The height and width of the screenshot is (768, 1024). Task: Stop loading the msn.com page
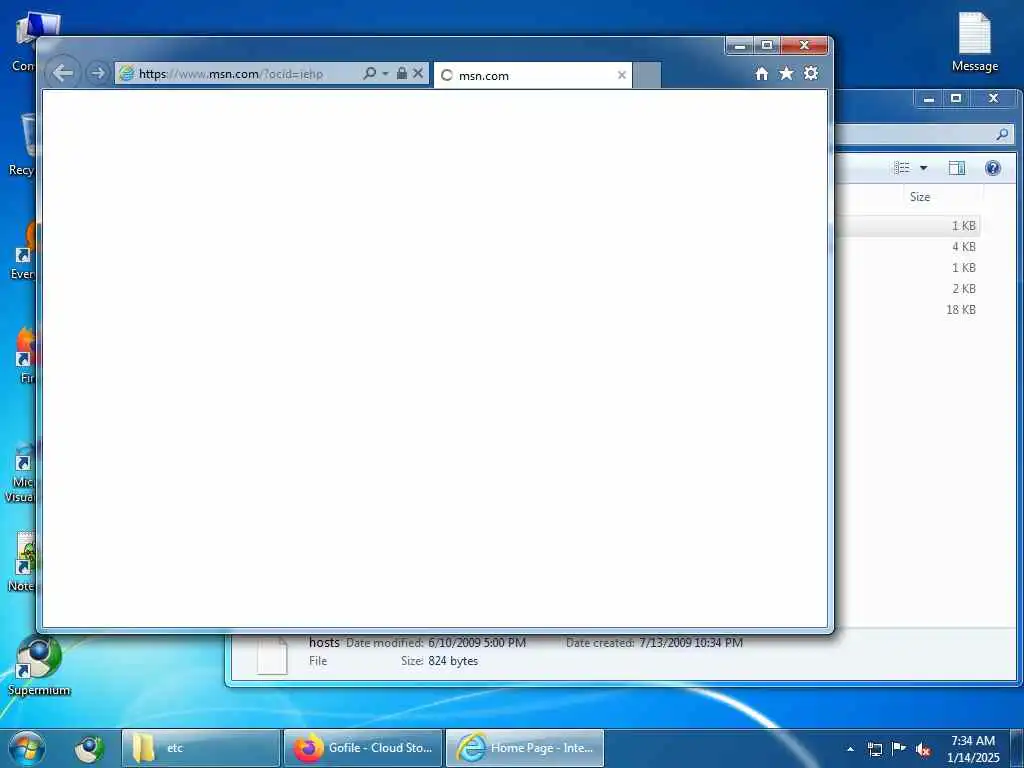[418, 73]
